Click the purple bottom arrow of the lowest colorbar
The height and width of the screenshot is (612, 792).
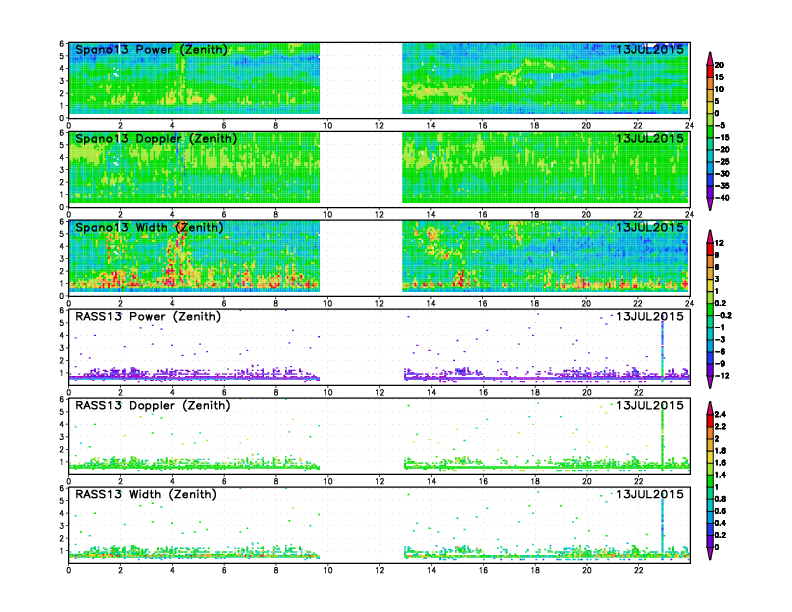coord(710,553)
